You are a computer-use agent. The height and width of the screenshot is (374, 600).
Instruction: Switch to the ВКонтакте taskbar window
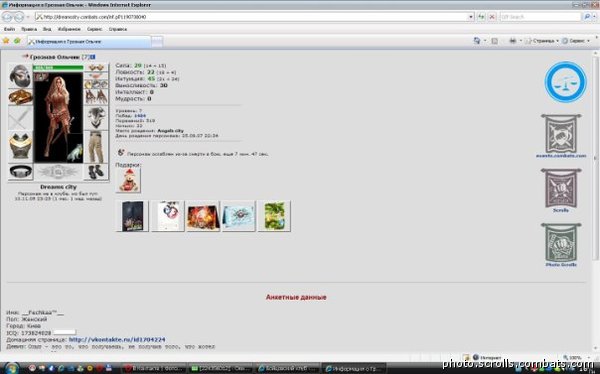tap(155, 369)
